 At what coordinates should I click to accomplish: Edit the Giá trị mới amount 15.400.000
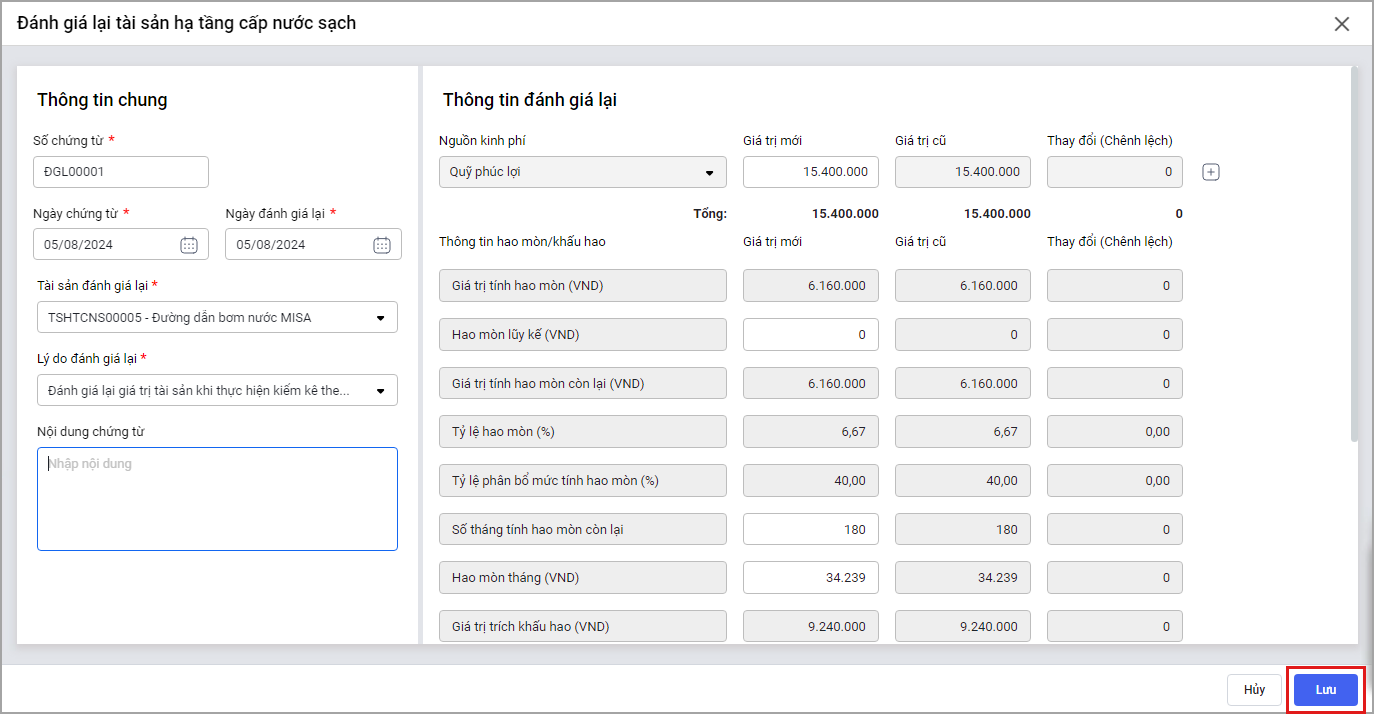click(x=810, y=172)
